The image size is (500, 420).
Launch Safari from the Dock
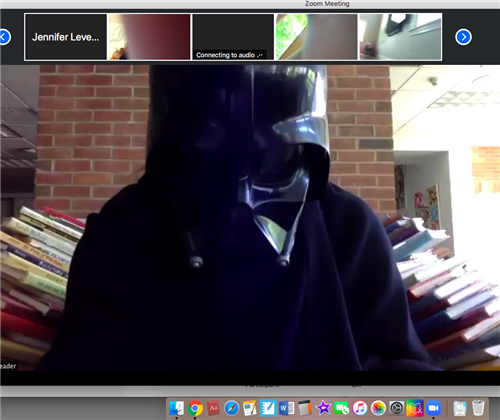click(231, 408)
